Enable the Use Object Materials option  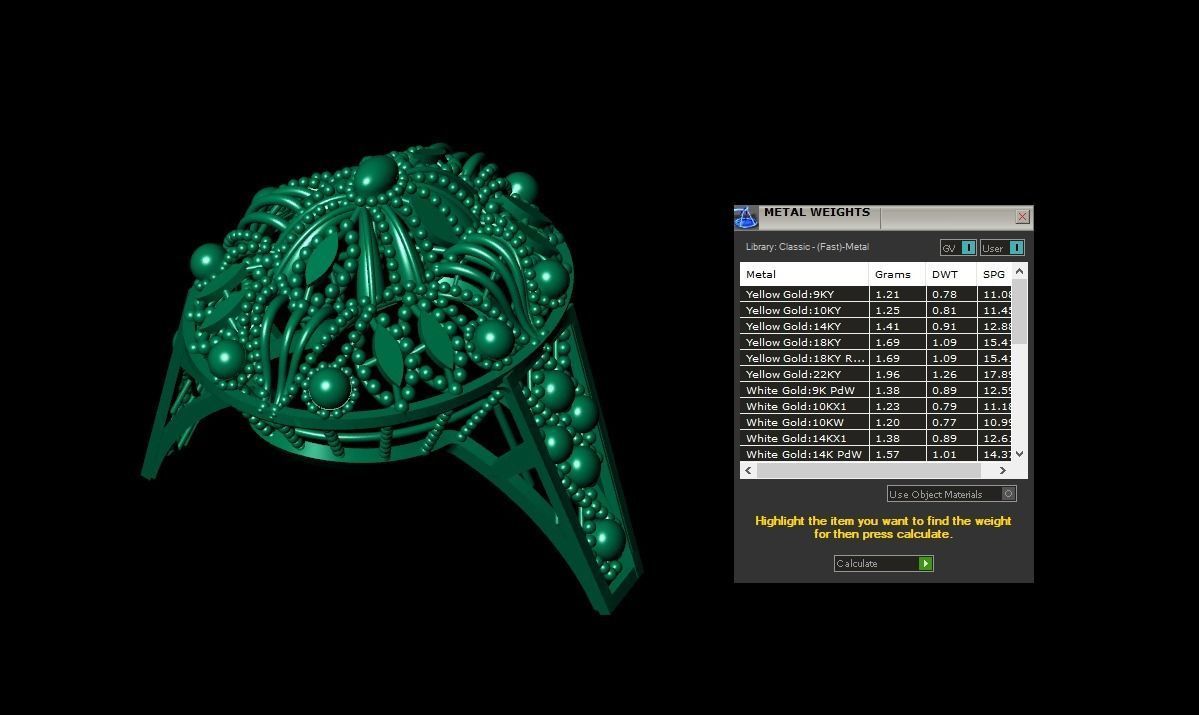[951, 494]
